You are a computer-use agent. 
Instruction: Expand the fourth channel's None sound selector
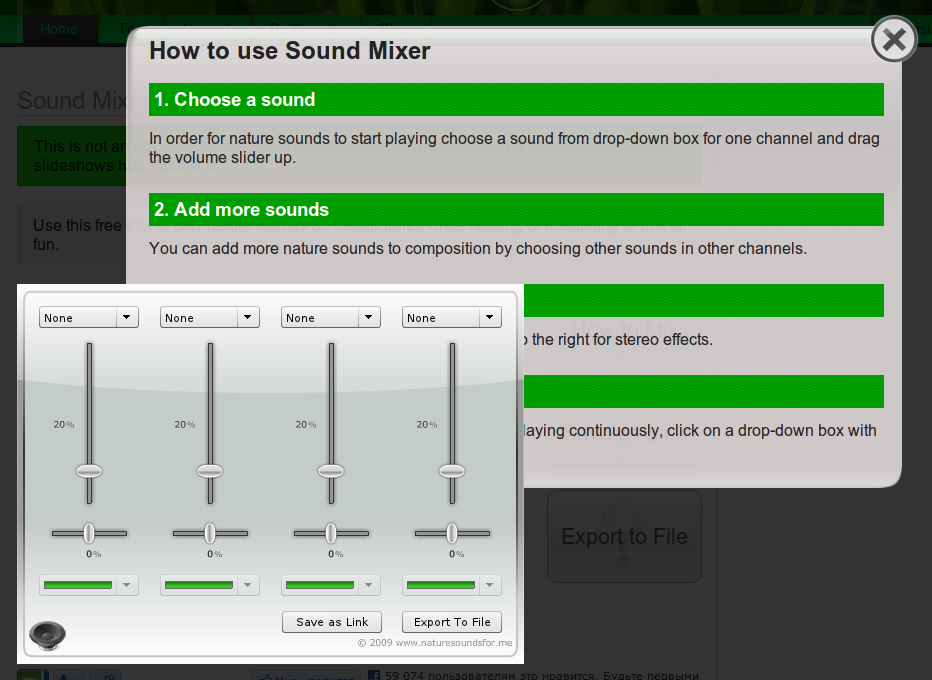451,318
